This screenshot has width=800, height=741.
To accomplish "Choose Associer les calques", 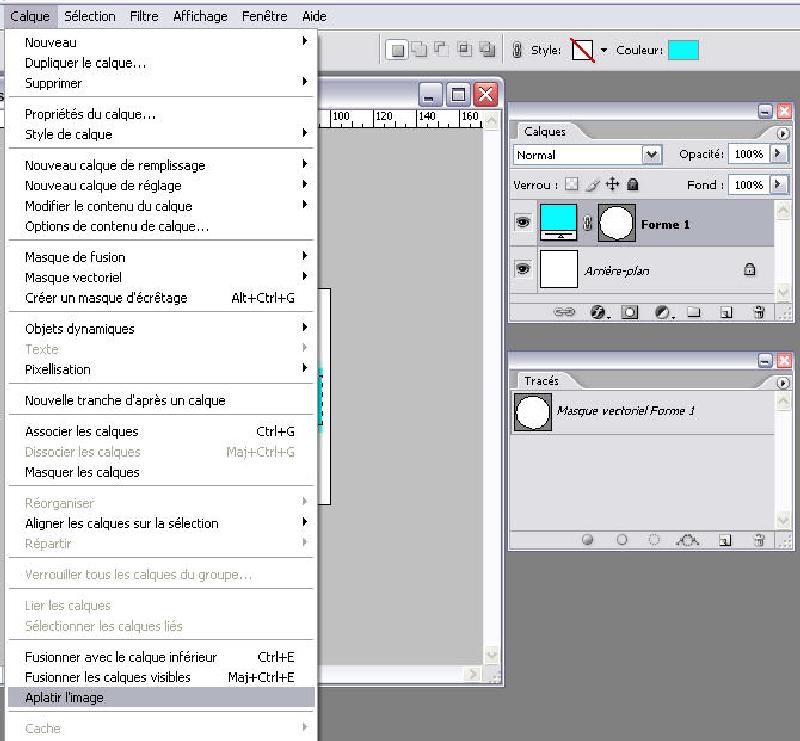I will click(161, 431).
